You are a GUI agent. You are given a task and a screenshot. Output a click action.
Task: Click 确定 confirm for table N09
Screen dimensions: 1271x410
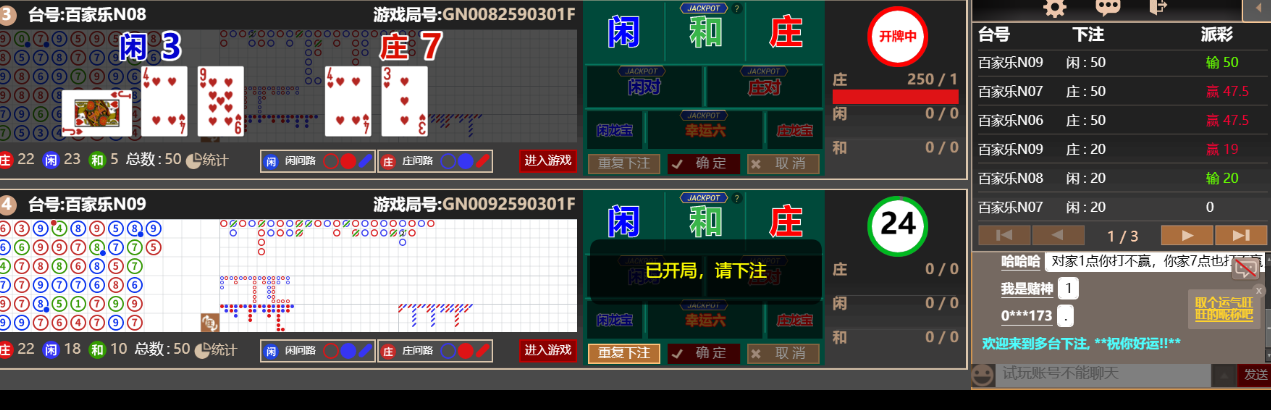704,353
